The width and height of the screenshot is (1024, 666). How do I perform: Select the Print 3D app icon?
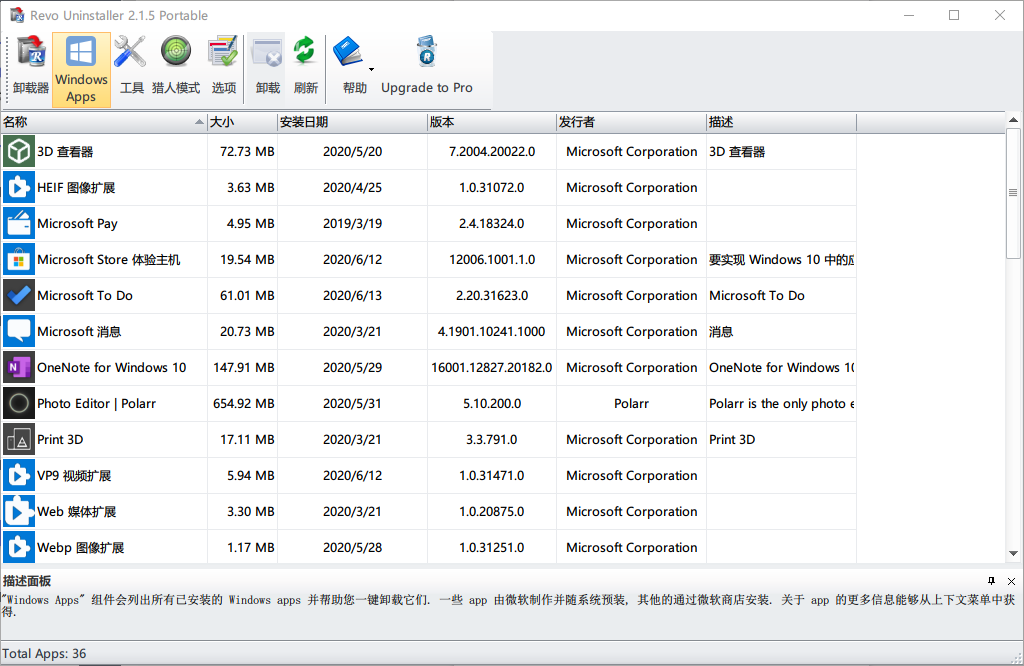click(19, 439)
